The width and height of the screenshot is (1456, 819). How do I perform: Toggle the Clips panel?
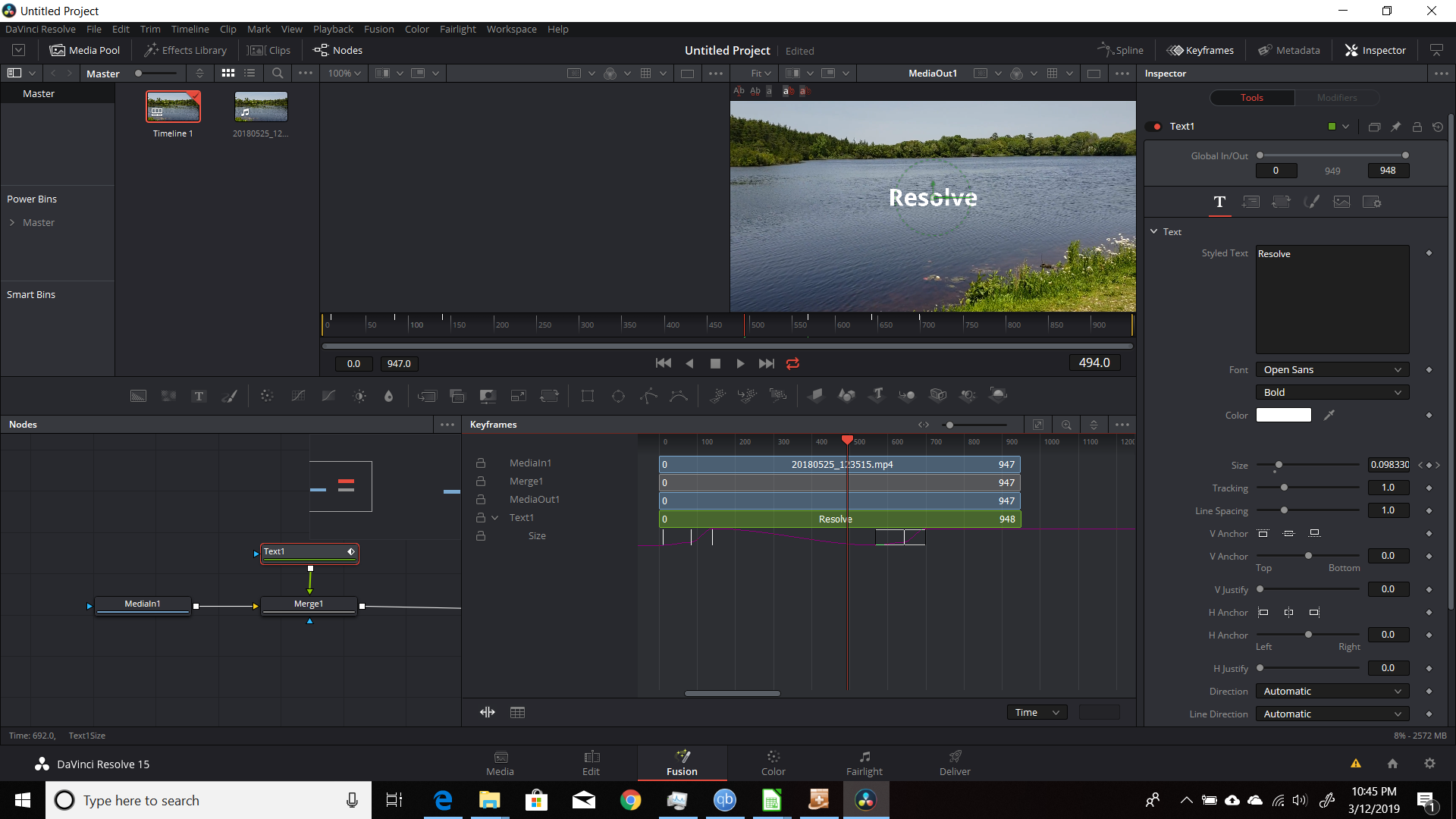click(x=270, y=50)
